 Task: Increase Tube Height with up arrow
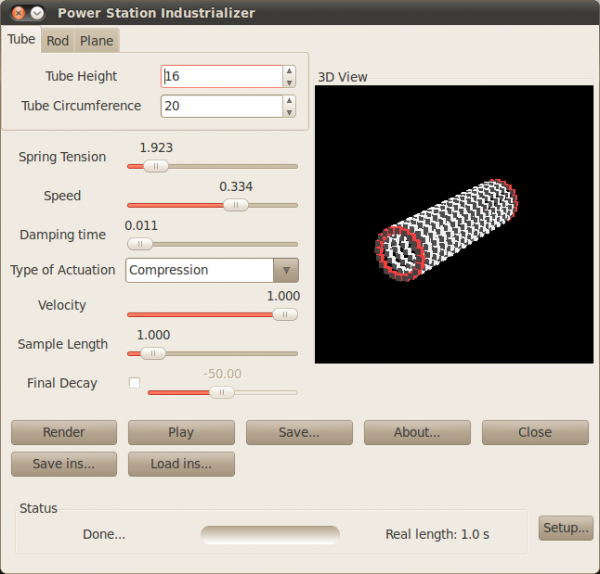(x=289, y=71)
